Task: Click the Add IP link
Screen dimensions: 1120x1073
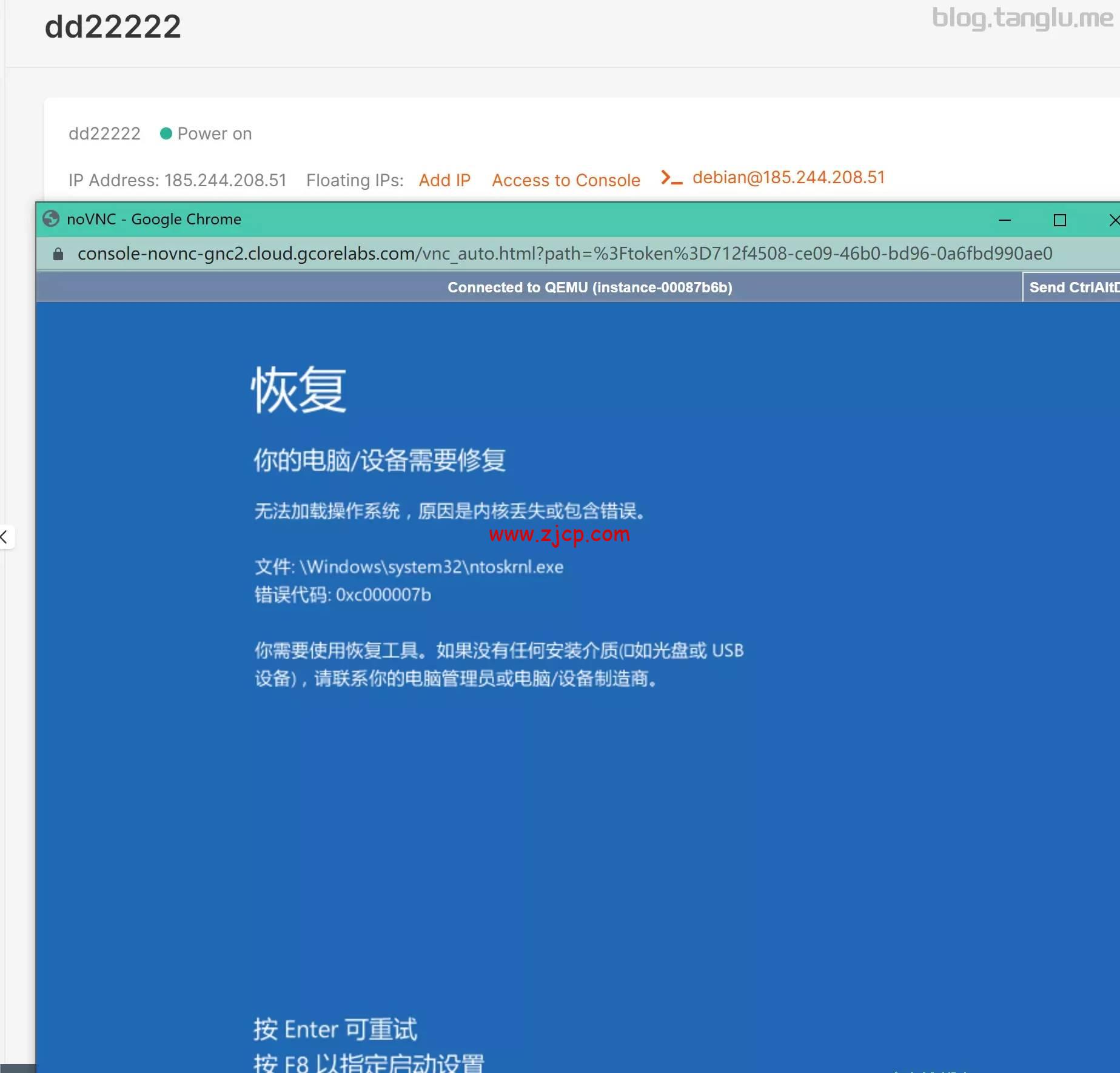Action: tap(444, 180)
